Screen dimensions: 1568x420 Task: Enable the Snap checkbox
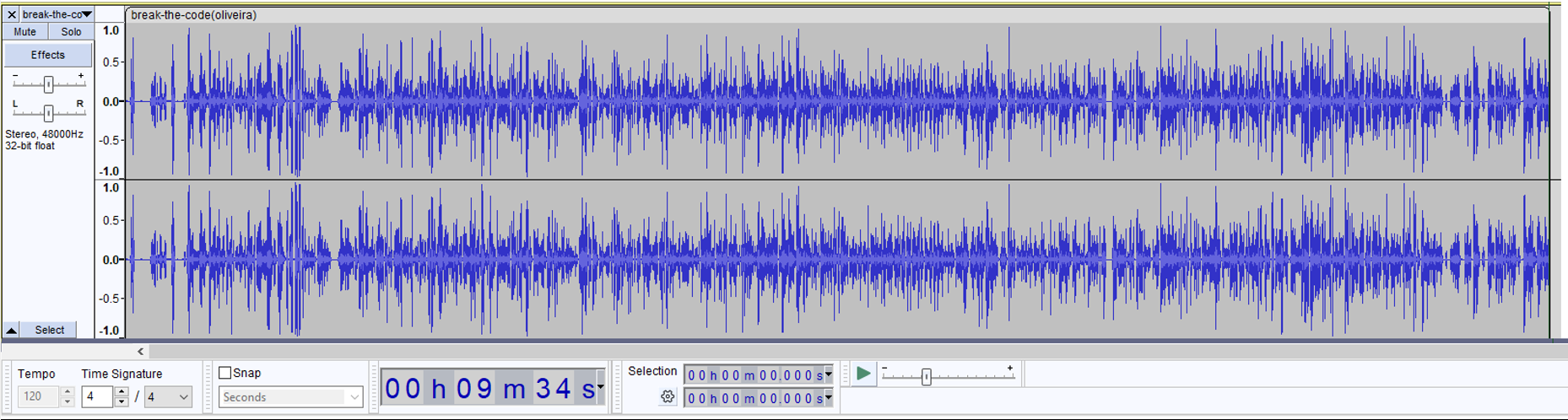(x=225, y=373)
